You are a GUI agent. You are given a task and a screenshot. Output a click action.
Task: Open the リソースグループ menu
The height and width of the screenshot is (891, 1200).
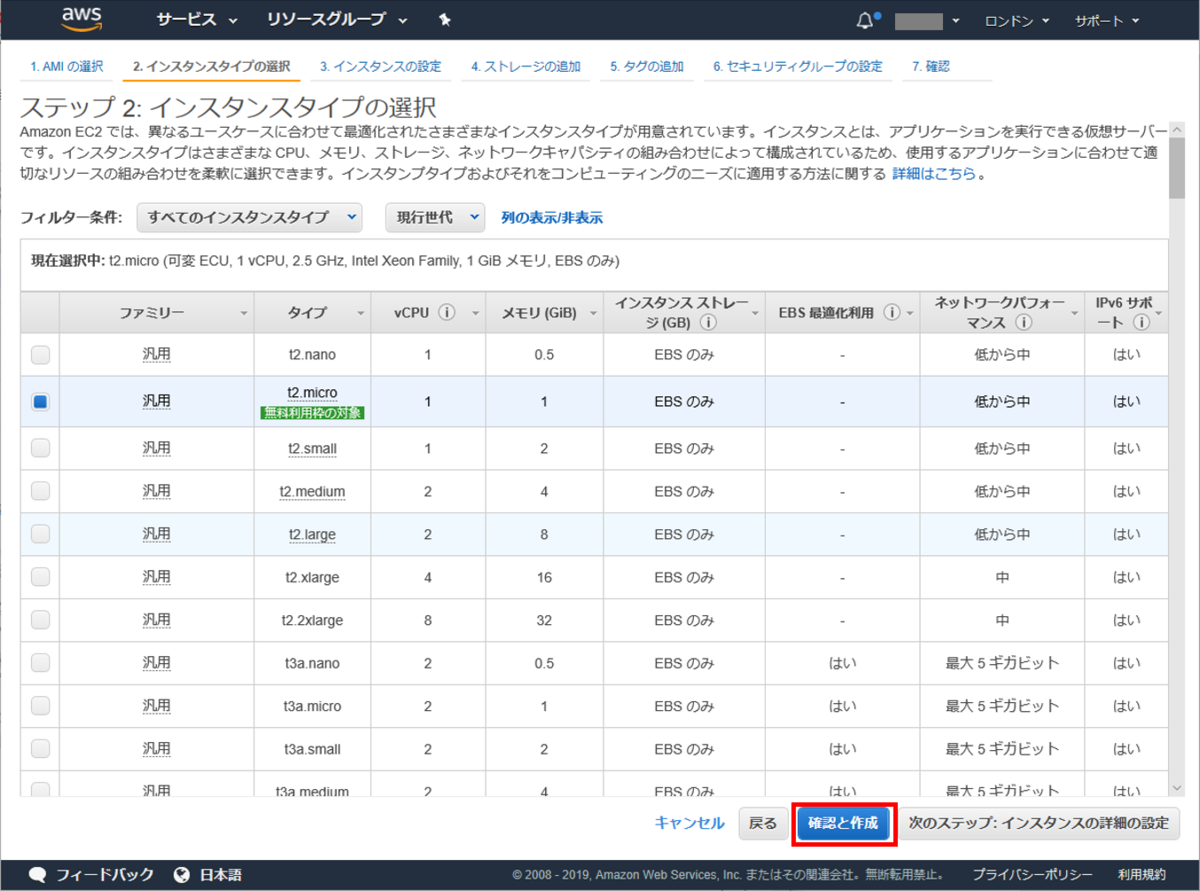[x=337, y=20]
